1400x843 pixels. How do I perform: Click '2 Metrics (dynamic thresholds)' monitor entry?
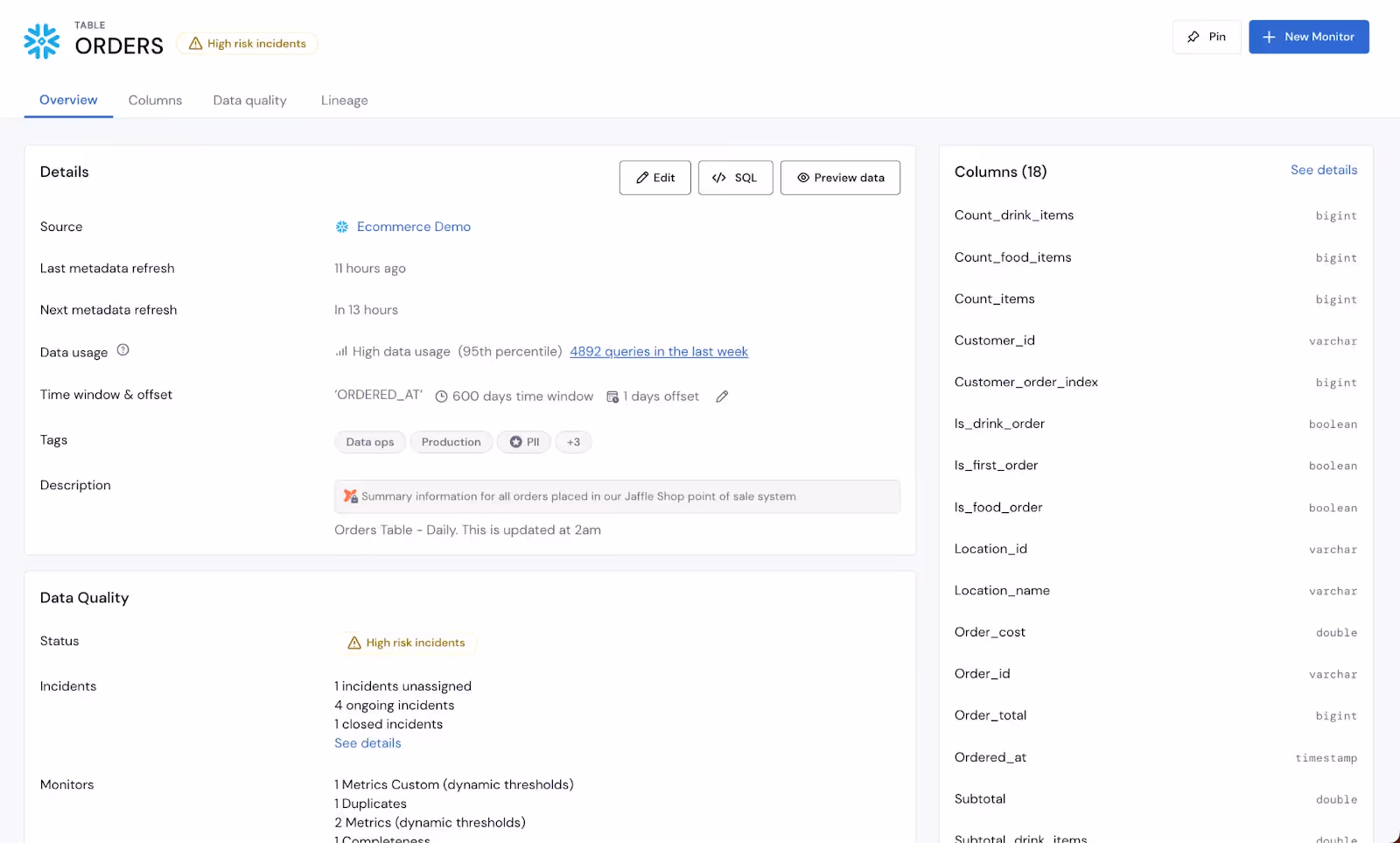[x=430, y=823]
